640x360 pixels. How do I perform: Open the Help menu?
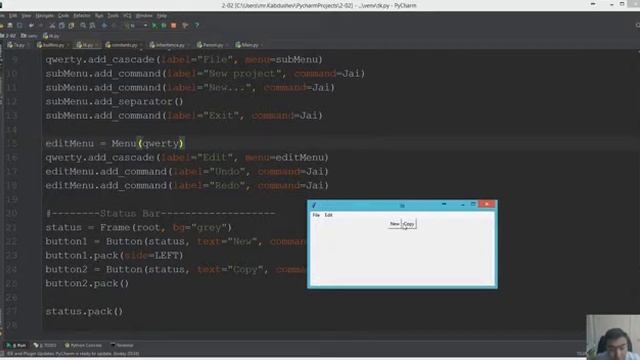coord(162,16)
